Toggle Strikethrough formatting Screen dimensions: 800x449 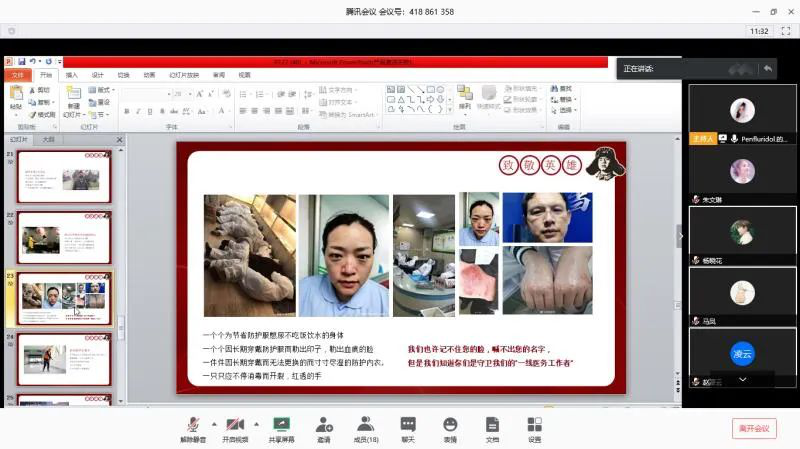click(174, 111)
